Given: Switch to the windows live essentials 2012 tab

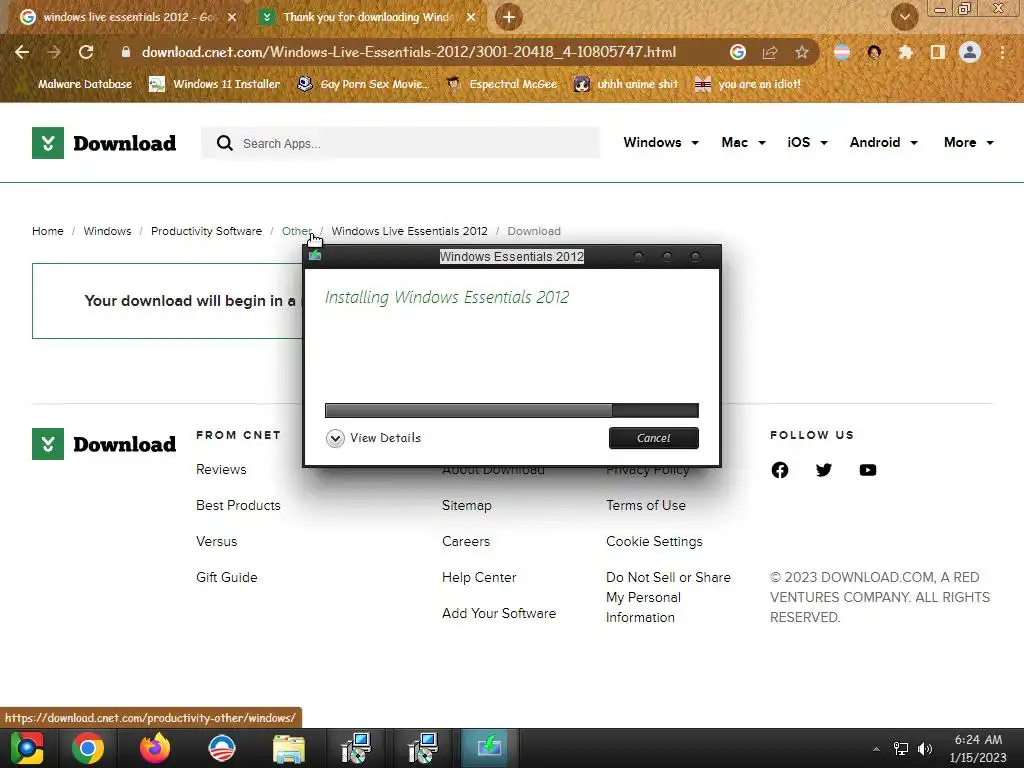Looking at the screenshot, I should pos(127,17).
